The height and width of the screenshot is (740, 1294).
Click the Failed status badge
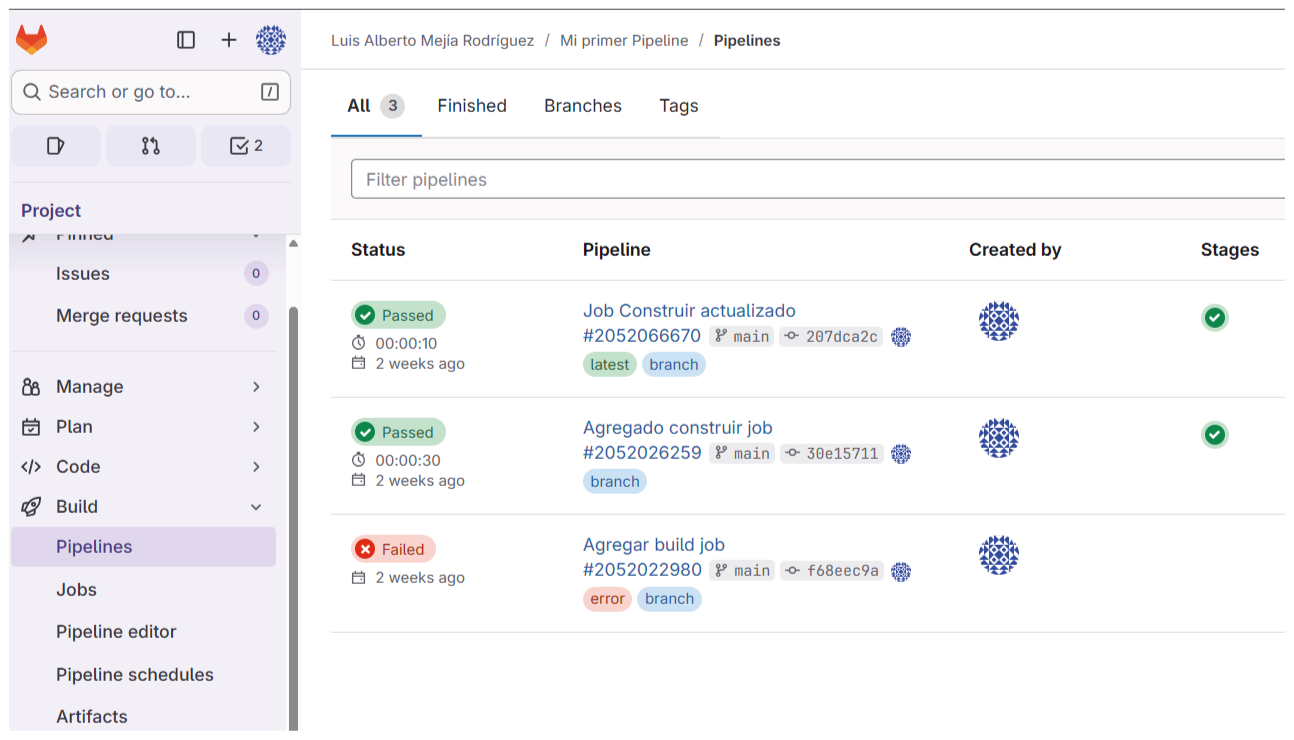[x=393, y=549]
